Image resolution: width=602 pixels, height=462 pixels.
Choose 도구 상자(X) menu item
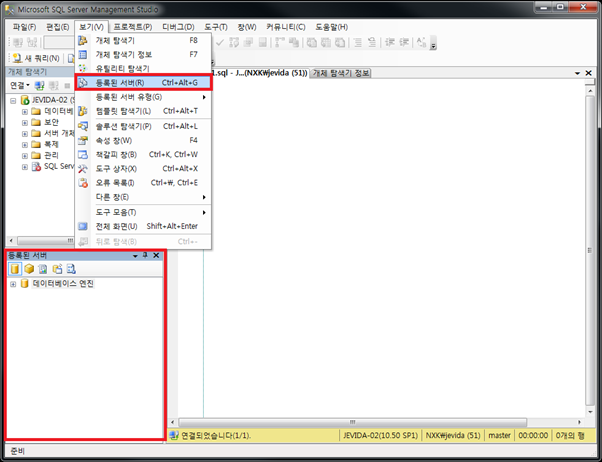click(x=143, y=169)
